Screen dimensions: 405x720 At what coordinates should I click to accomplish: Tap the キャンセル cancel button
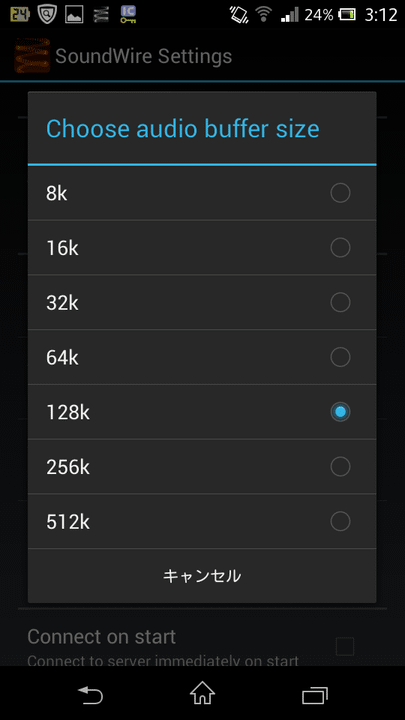[202, 576]
